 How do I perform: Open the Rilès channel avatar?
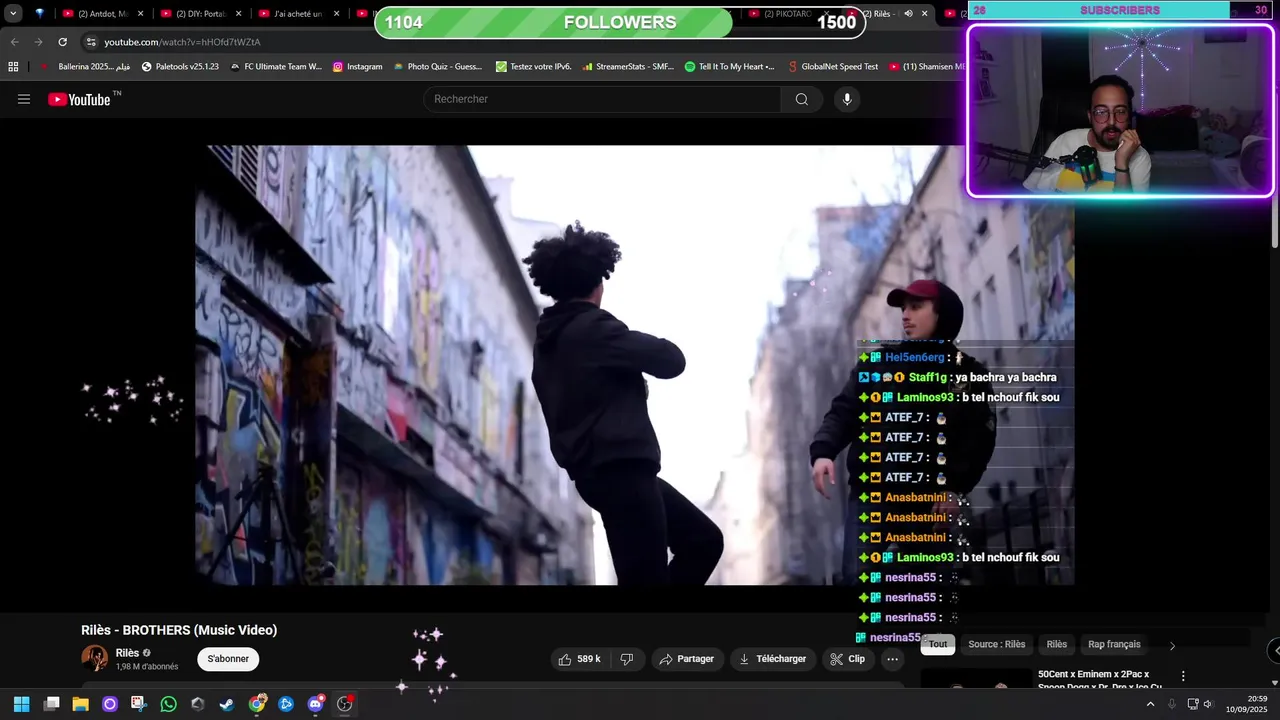94,658
